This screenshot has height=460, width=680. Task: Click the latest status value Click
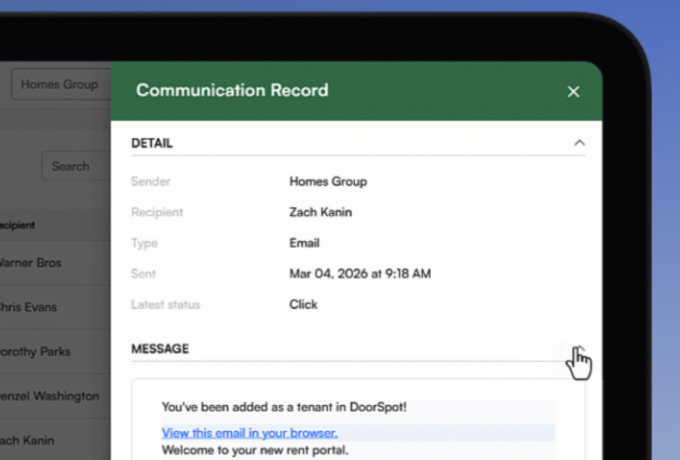303,304
